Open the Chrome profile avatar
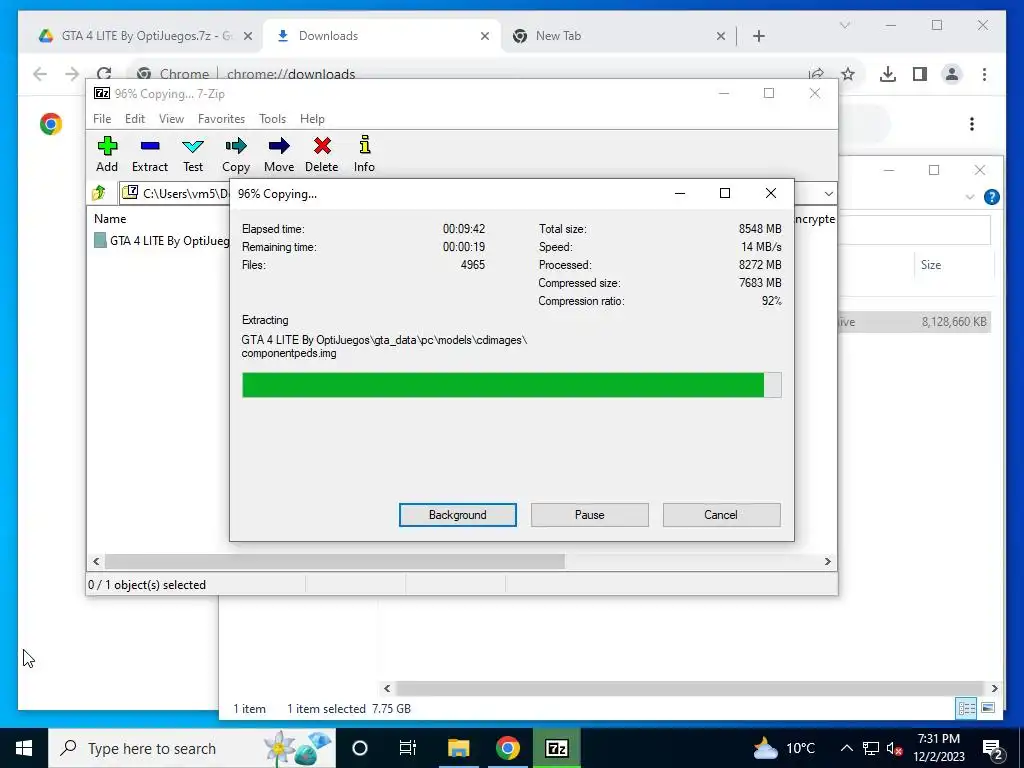The height and width of the screenshot is (768, 1024). coord(952,74)
